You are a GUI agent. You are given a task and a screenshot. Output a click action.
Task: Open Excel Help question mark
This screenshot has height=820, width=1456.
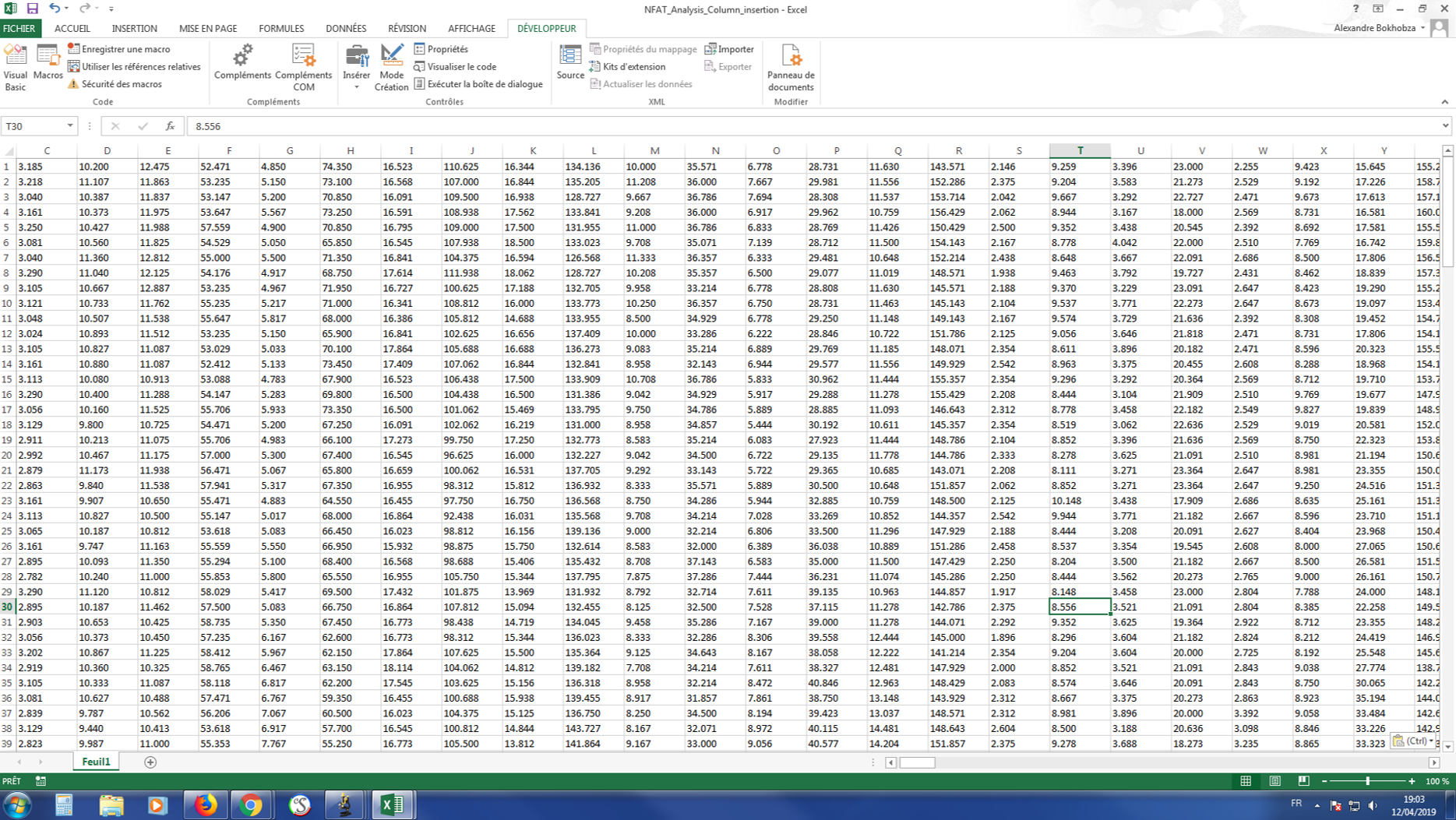click(x=1356, y=9)
